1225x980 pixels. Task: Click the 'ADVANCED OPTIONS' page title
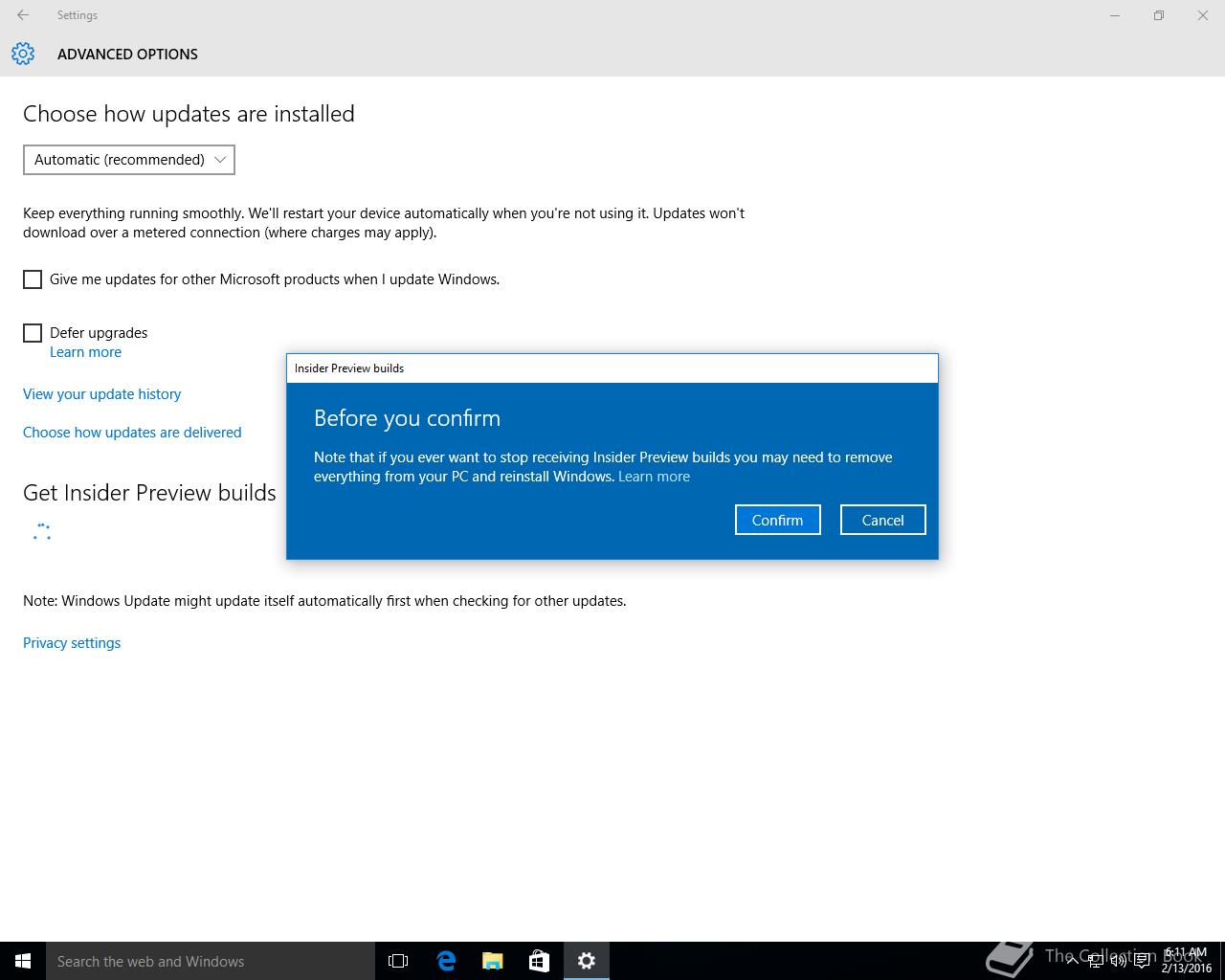(127, 55)
